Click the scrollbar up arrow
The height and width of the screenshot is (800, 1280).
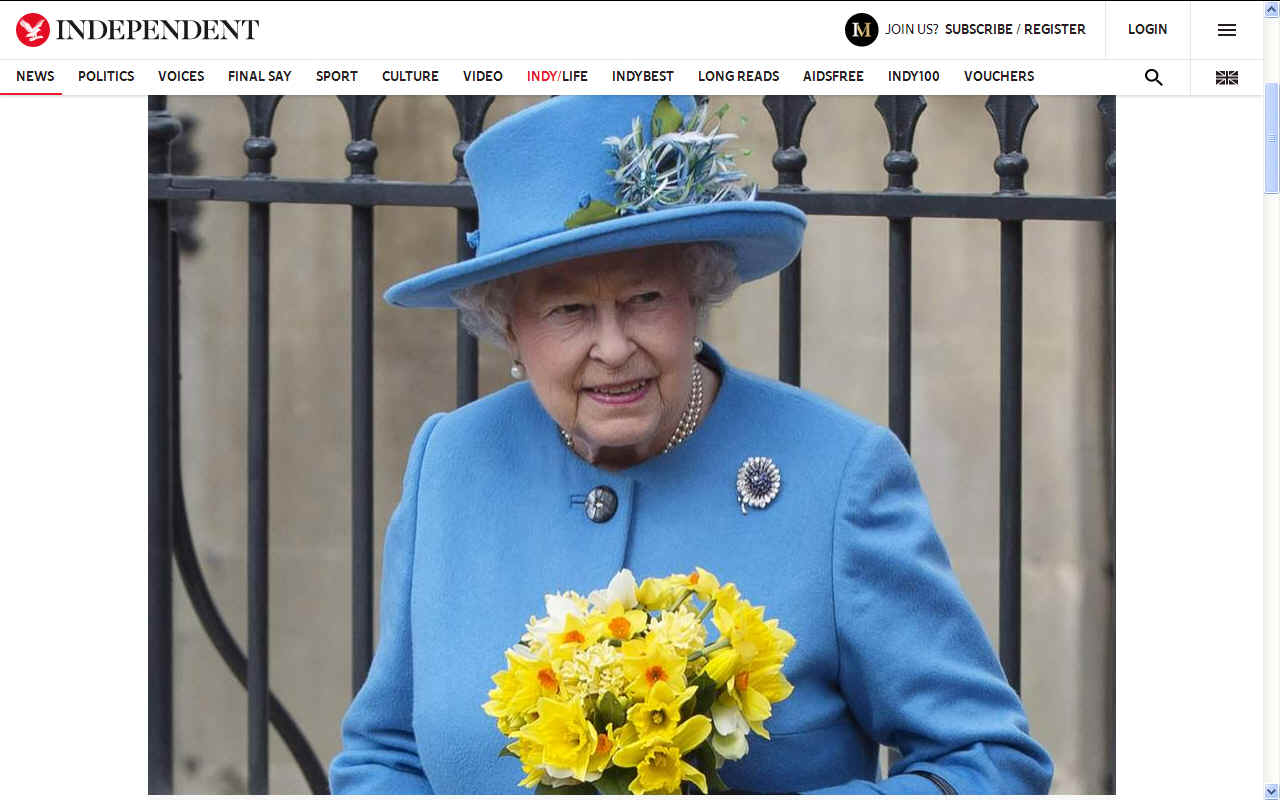point(1272,8)
